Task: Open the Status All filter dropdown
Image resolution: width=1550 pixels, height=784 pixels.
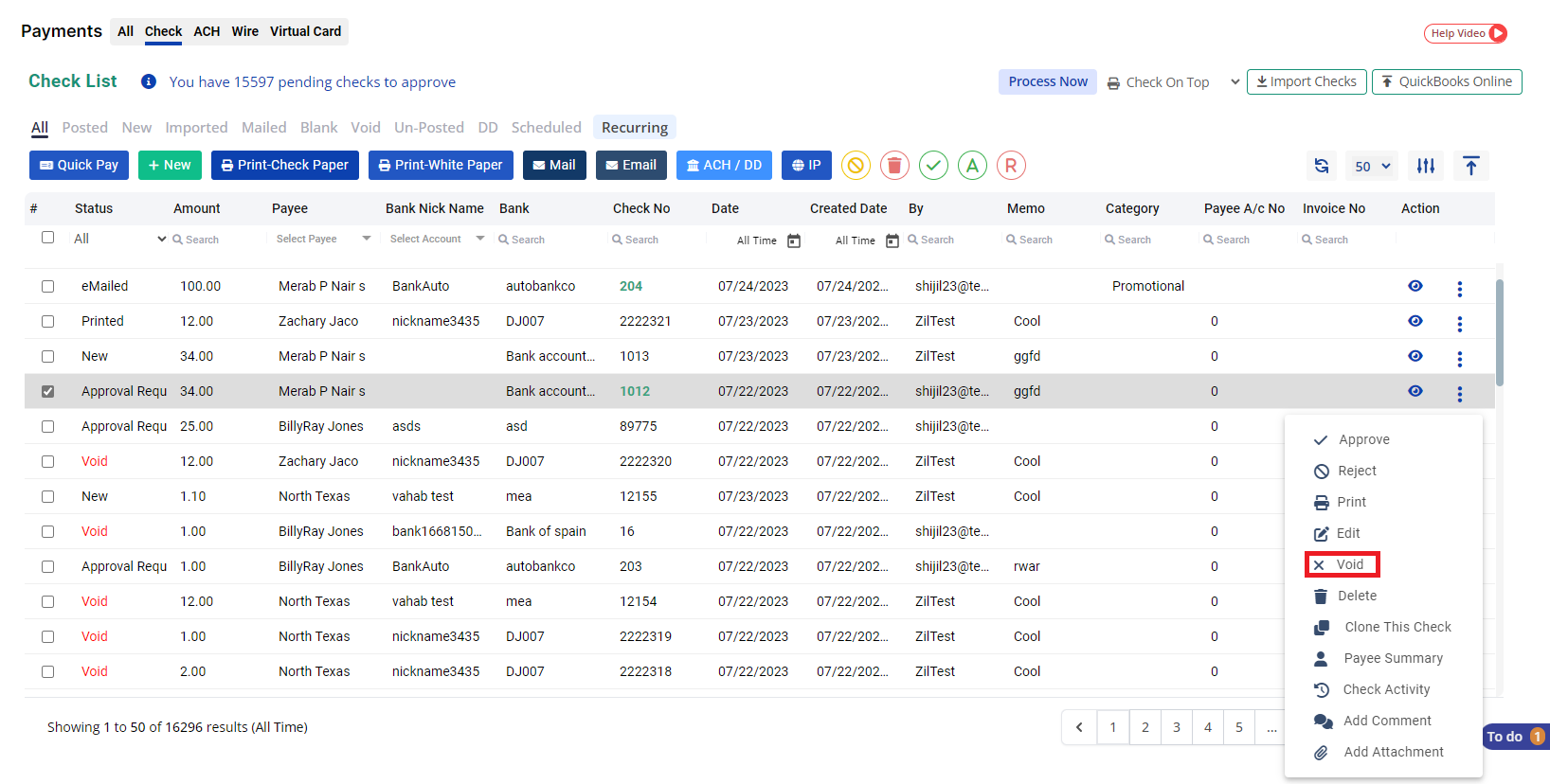Action: point(119,239)
